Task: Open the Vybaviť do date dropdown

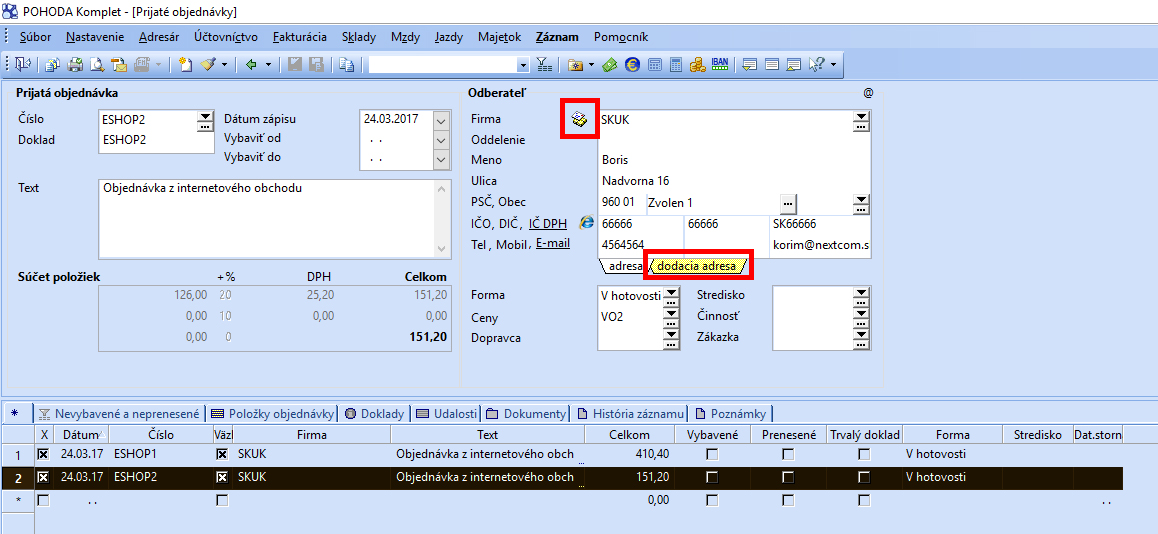Action: (441, 160)
